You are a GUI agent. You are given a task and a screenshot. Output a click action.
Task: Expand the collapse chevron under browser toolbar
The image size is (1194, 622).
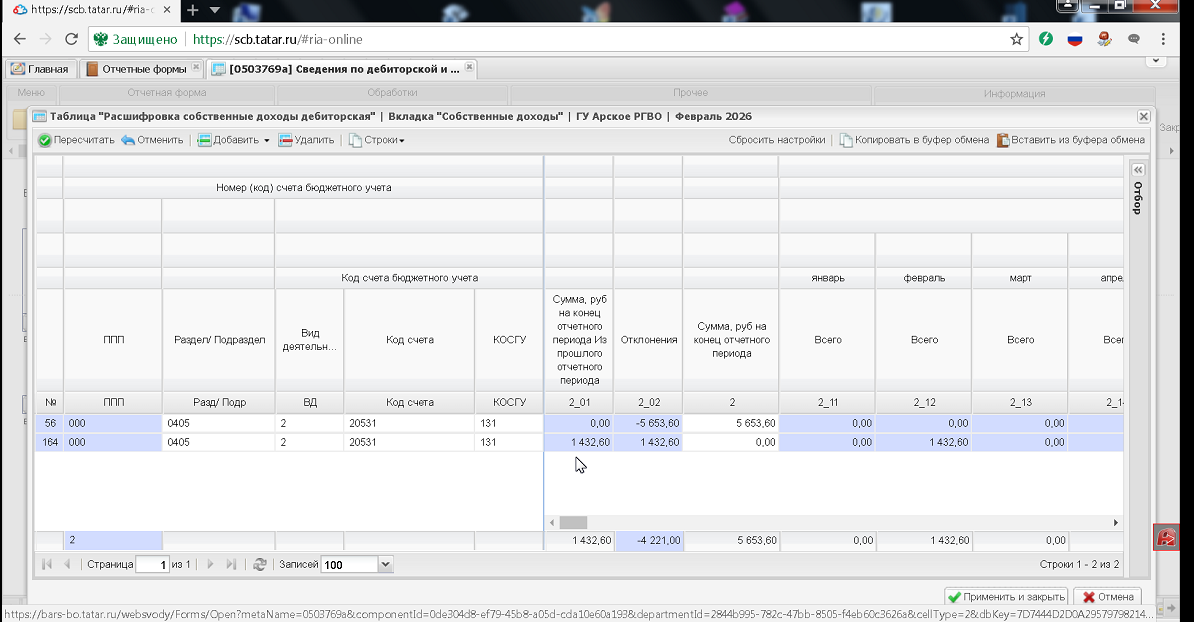(x=1156, y=60)
